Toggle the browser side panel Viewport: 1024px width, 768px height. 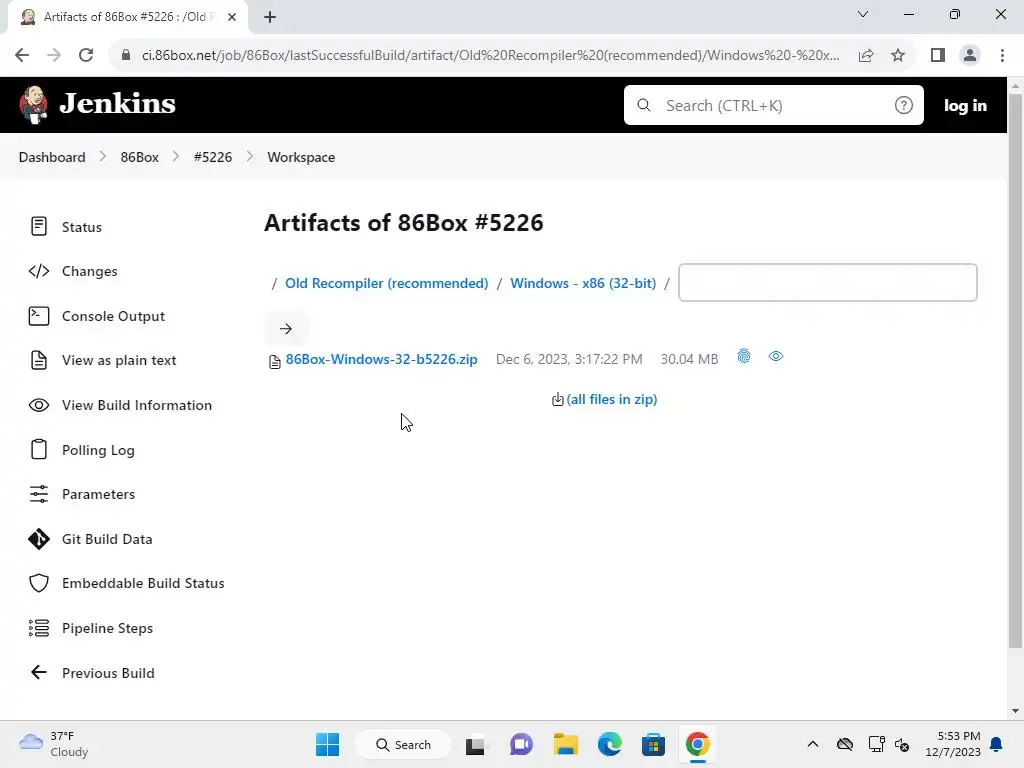pos(938,56)
